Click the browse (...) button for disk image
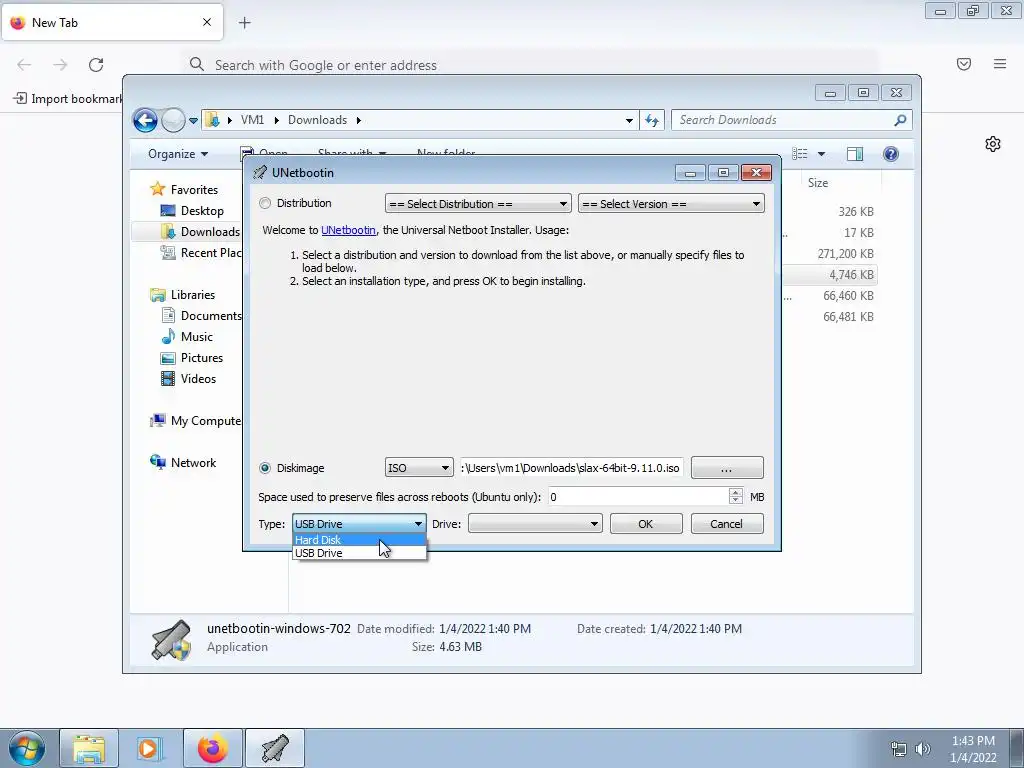Viewport: 1024px width, 768px height. tap(727, 468)
